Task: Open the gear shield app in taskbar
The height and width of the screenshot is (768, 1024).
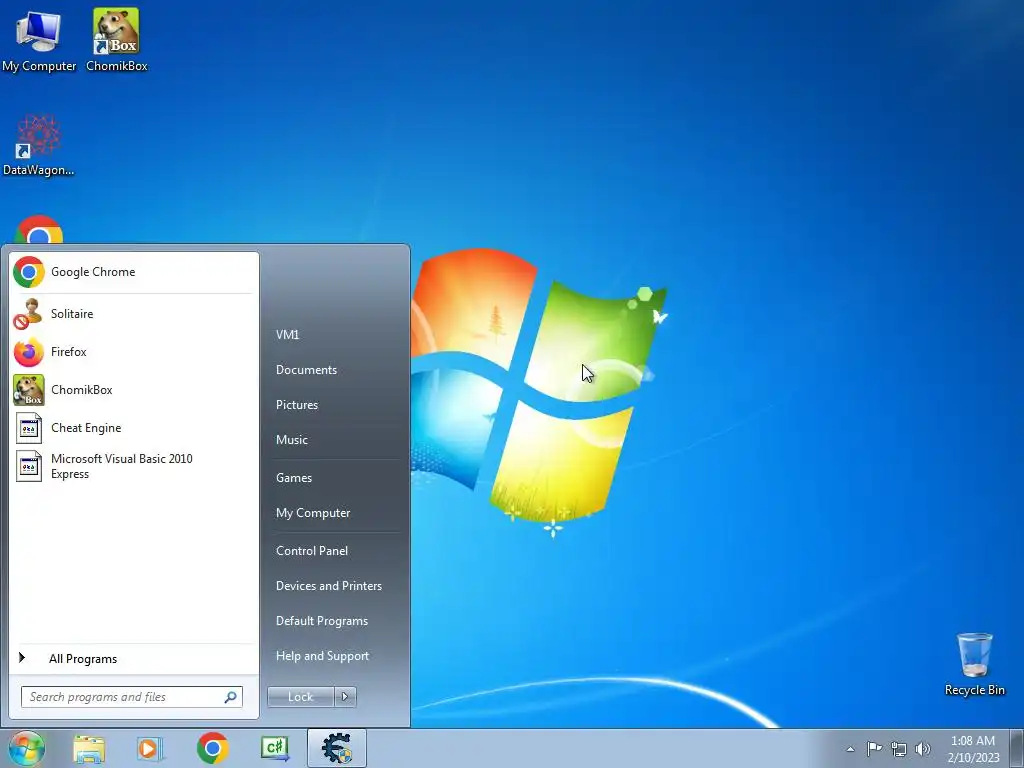Action: pos(337,748)
